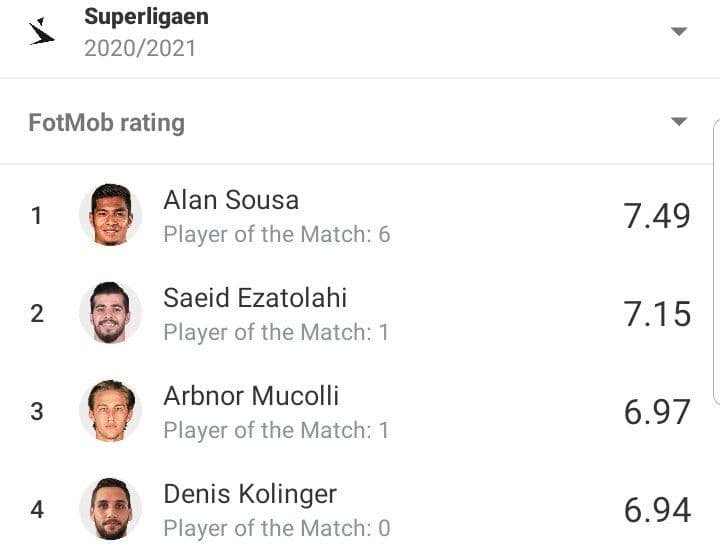Select the Alan Sousa name link

coord(231,200)
